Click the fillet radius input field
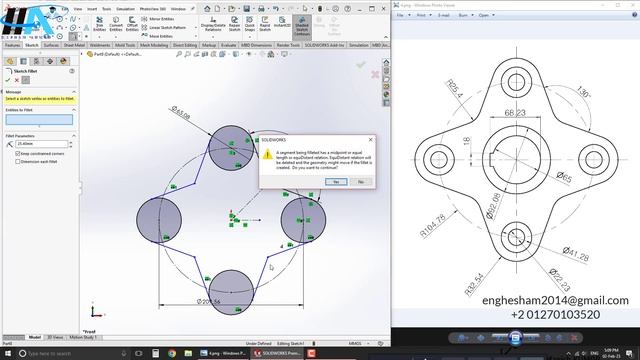The height and width of the screenshot is (360, 640). (x=42, y=144)
